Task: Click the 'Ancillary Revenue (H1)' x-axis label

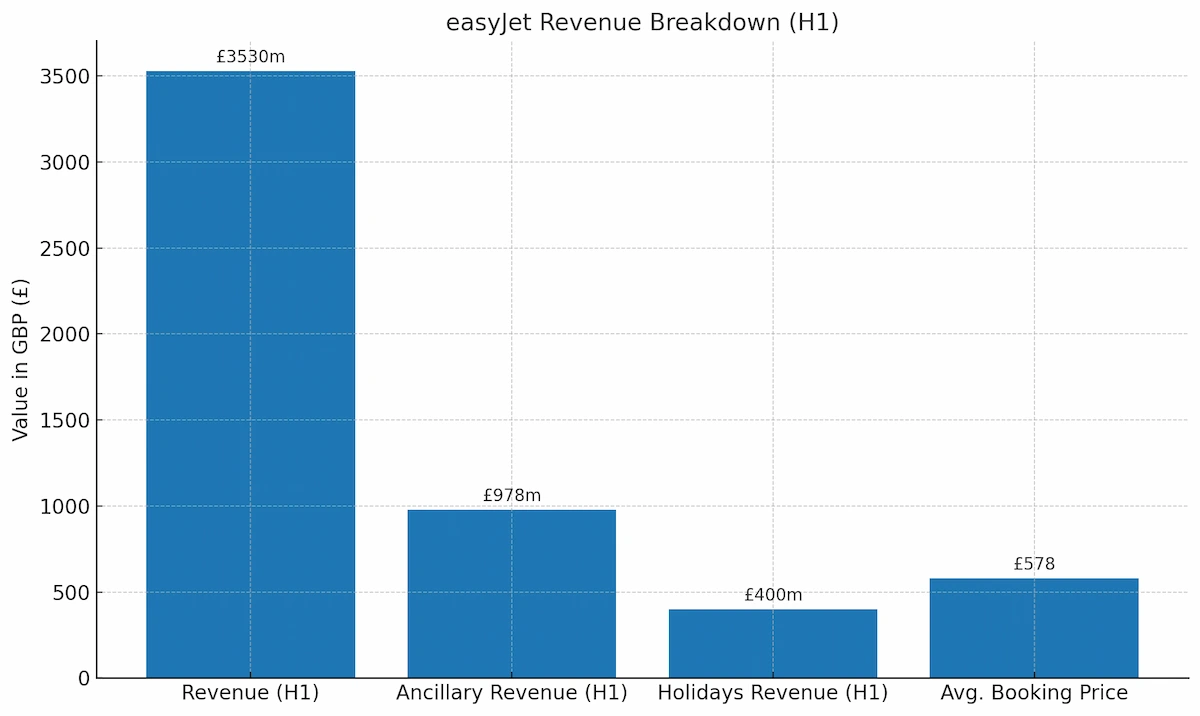Action: tap(512, 693)
